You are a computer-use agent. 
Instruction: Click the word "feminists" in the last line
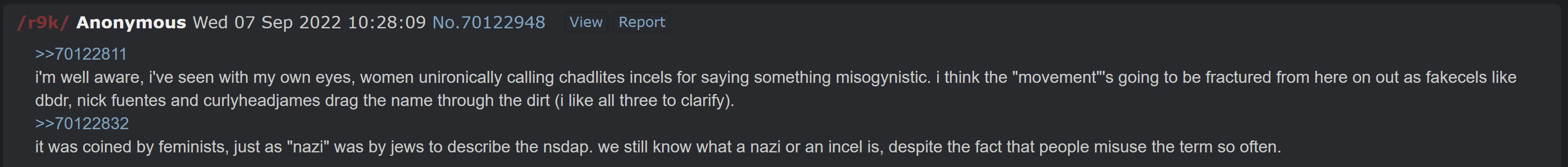[x=193, y=147]
